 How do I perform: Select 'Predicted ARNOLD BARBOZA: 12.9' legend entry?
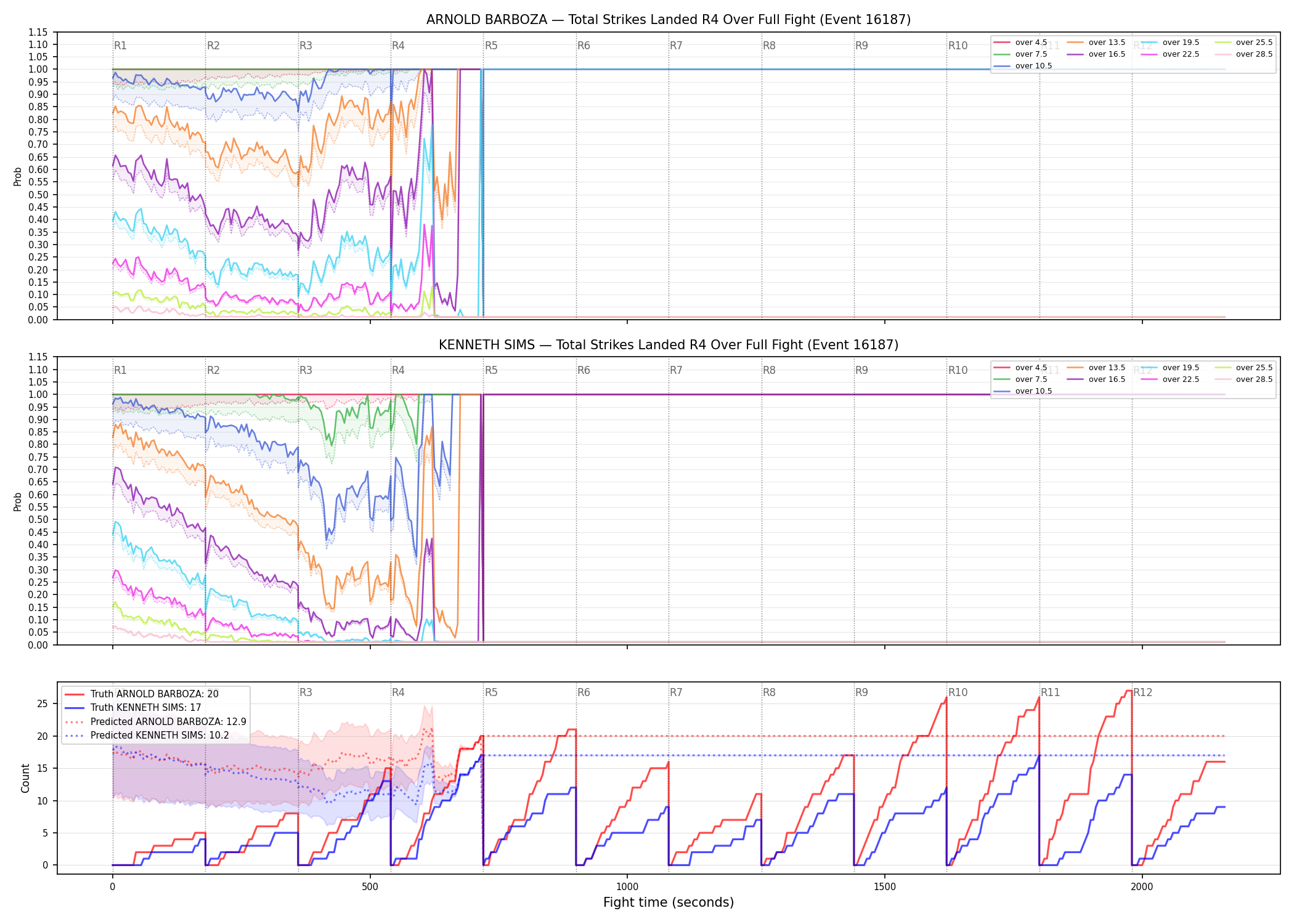pos(155,721)
